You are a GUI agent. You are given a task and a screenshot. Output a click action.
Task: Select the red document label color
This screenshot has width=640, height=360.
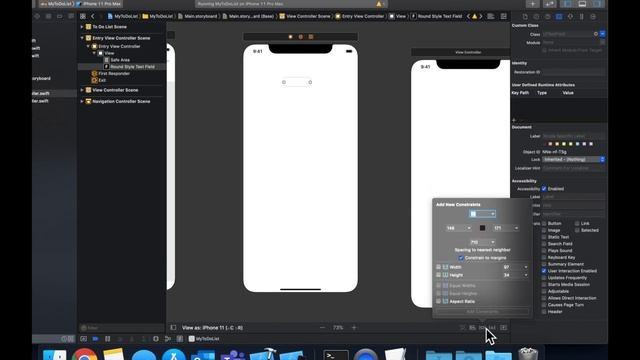[550, 144]
